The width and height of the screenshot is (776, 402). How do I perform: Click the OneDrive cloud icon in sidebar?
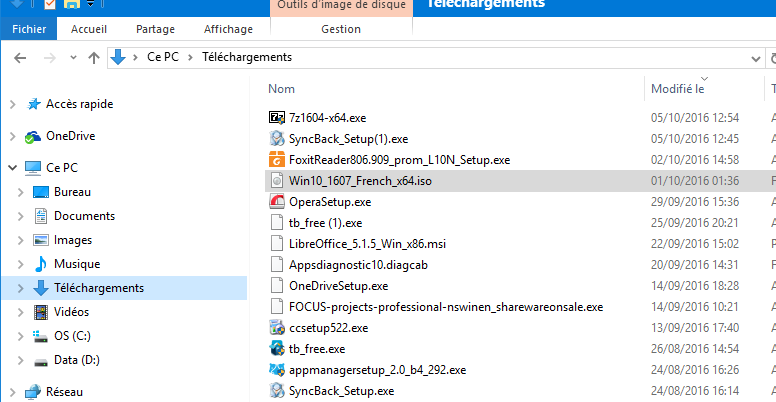tap(33, 137)
